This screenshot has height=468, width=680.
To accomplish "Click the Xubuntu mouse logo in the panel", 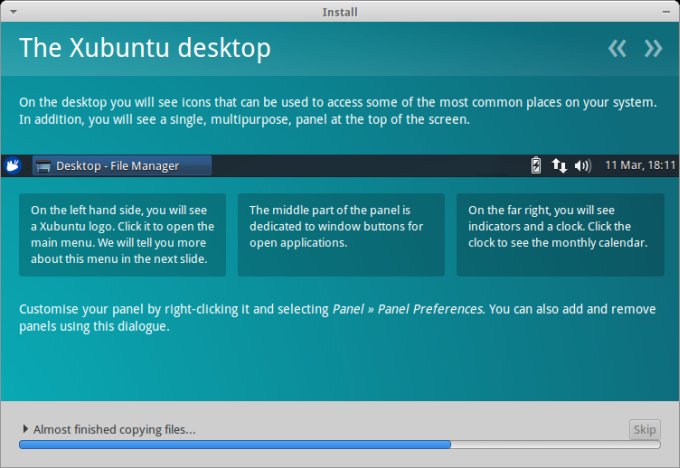I will [13, 165].
